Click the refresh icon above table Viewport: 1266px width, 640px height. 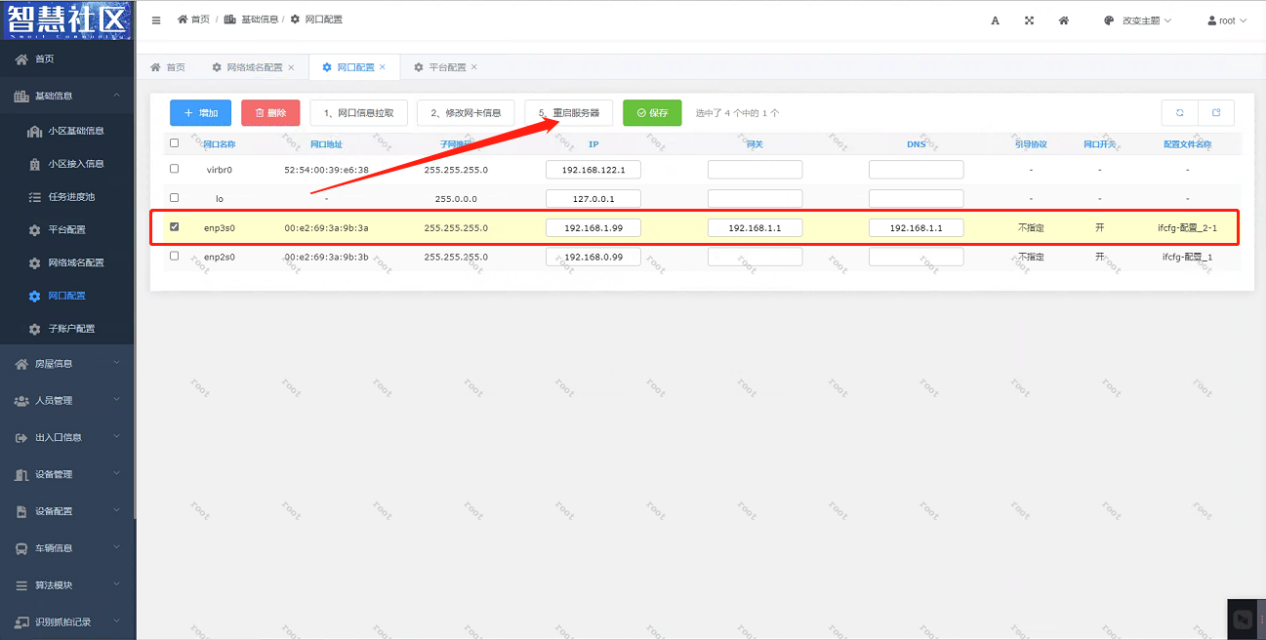point(1179,113)
